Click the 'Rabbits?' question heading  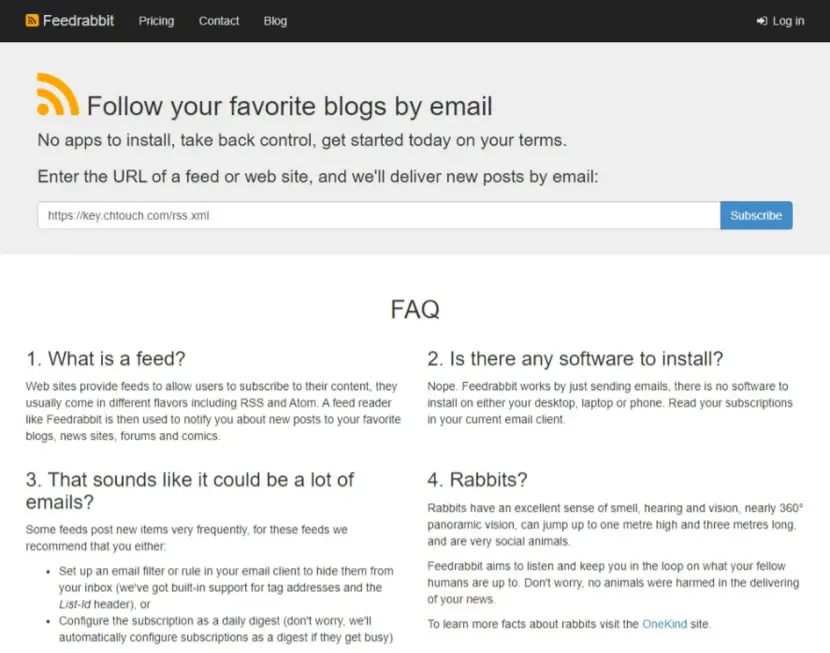click(477, 479)
